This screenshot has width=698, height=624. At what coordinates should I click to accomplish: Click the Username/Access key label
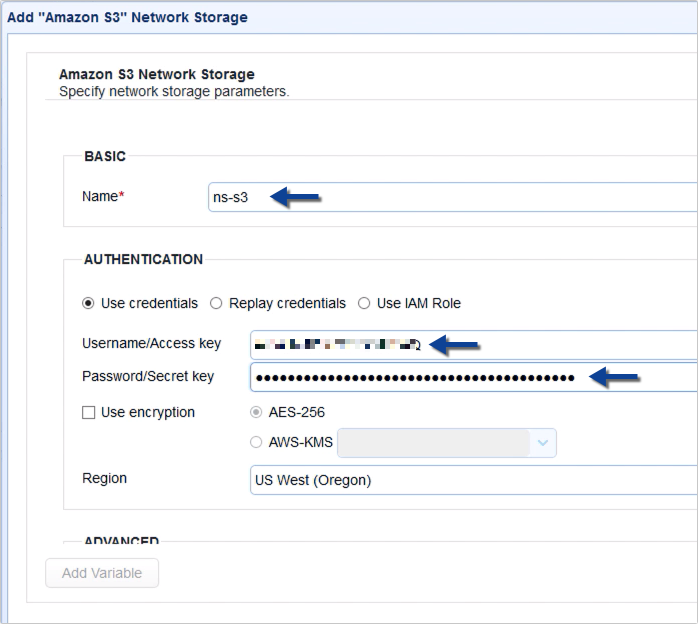152,343
